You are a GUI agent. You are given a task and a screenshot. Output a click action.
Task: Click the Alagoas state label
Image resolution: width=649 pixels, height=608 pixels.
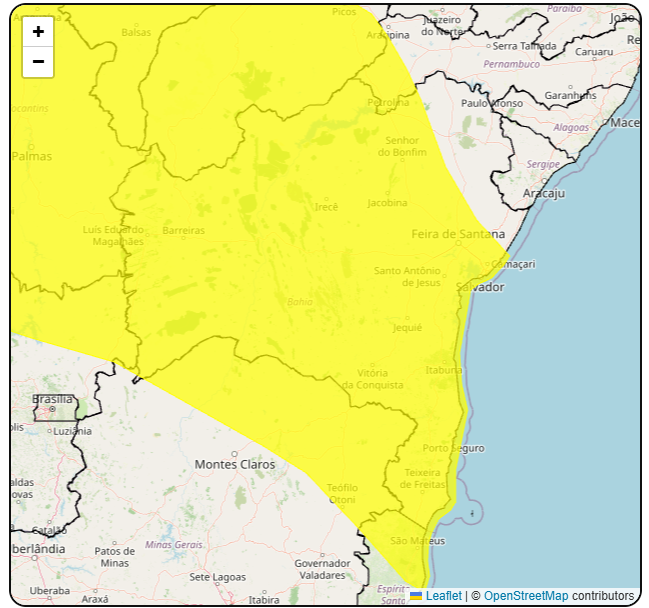(571, 127)
